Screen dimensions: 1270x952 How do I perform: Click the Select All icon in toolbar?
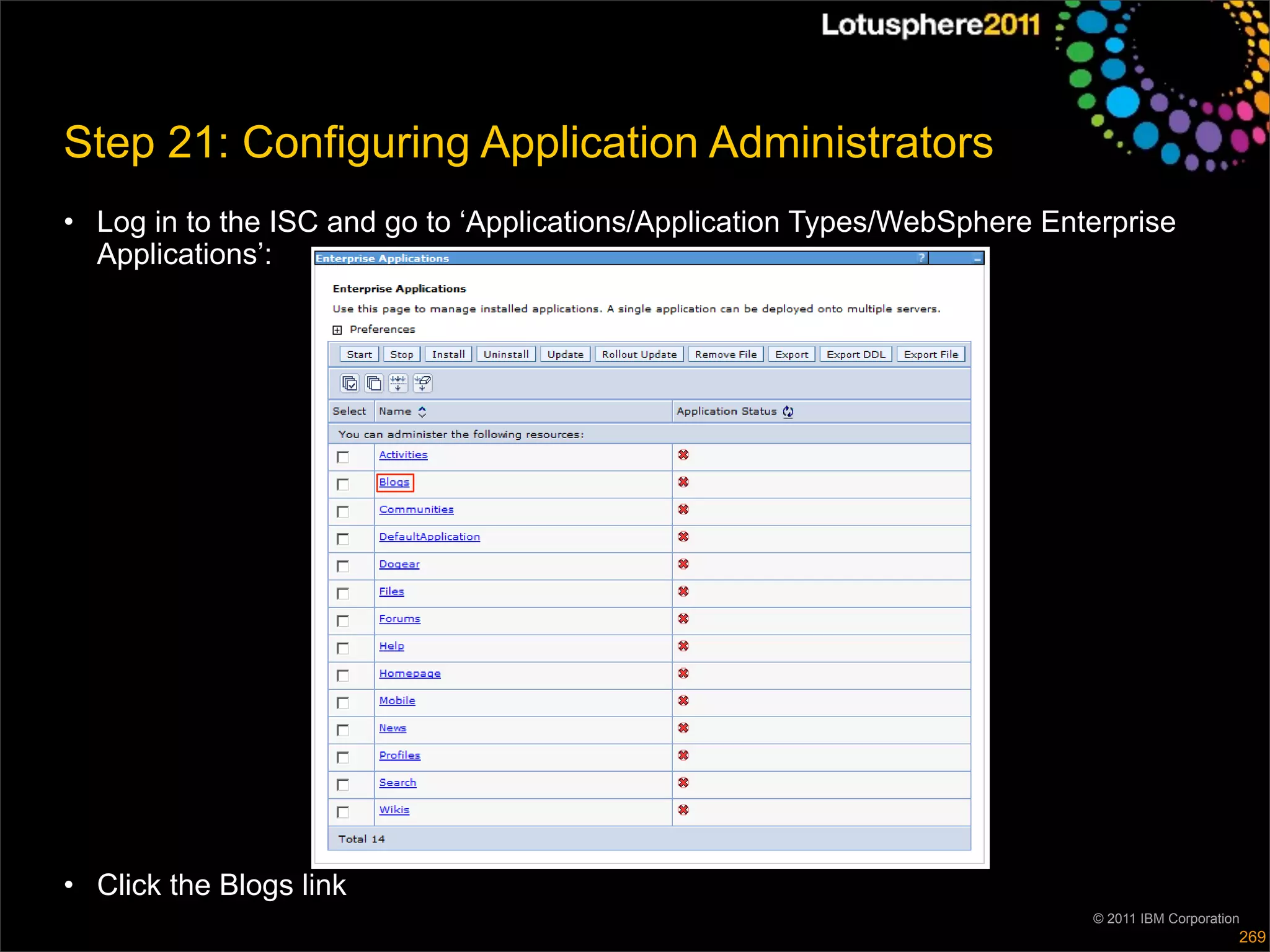click(350, 384)
